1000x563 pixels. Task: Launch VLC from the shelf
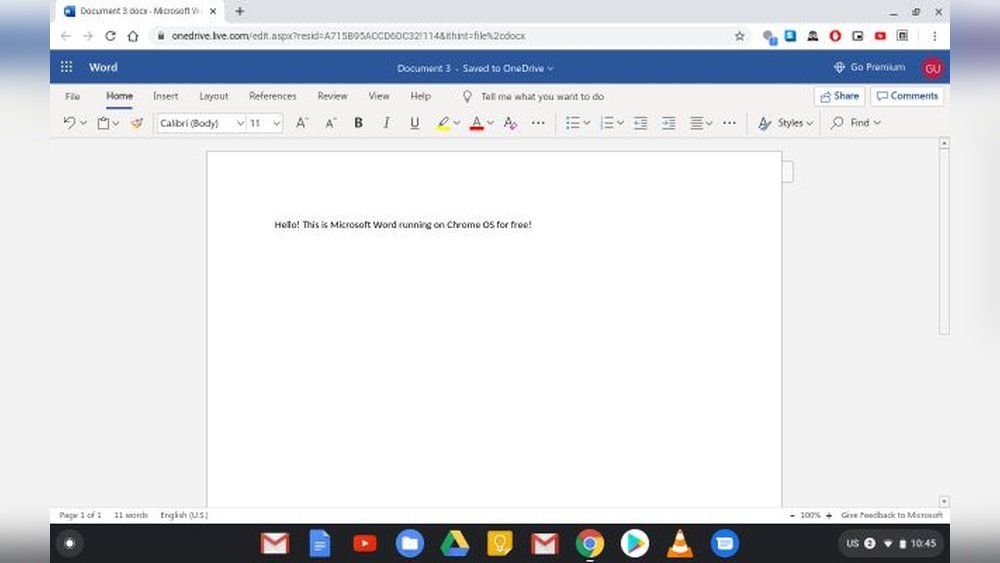point(680,544)
